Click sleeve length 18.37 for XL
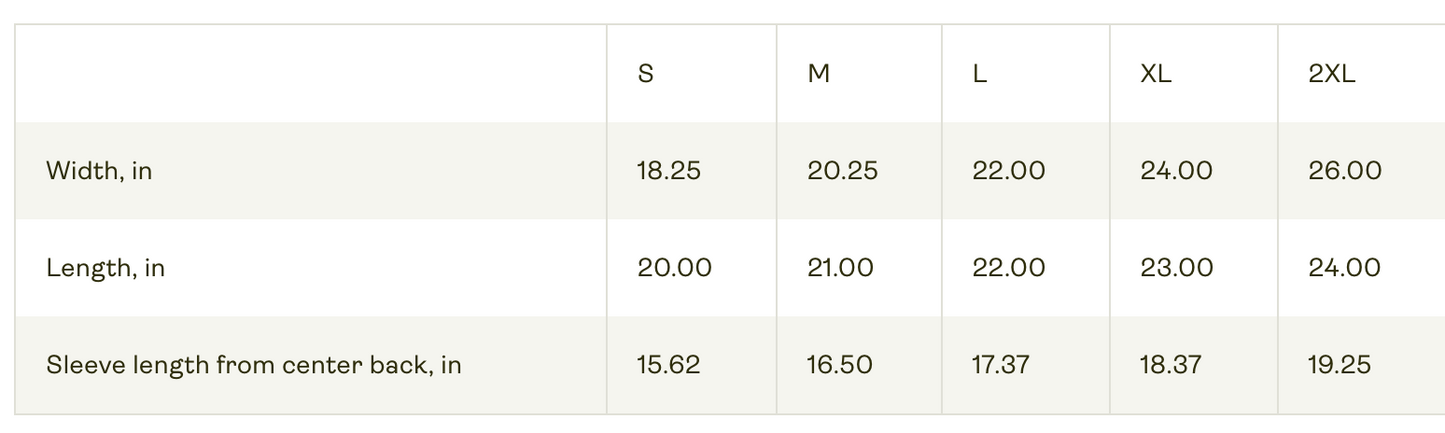 (1170, 365)
